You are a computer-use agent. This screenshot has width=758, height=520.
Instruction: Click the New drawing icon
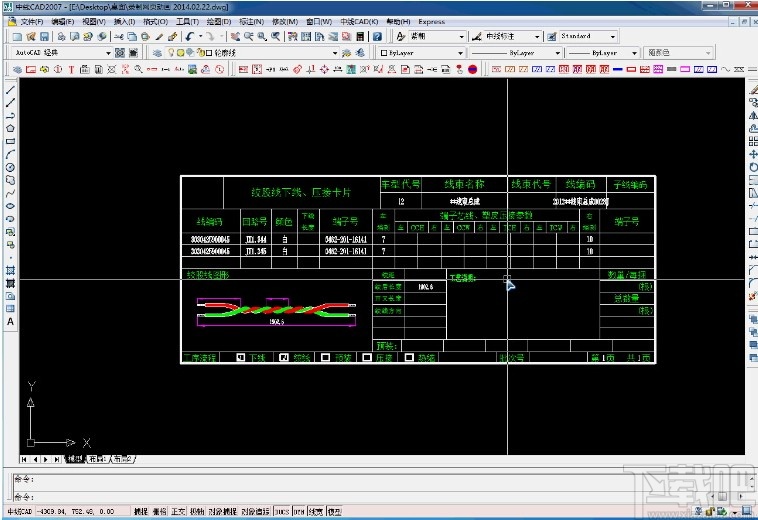pos(17,37)
